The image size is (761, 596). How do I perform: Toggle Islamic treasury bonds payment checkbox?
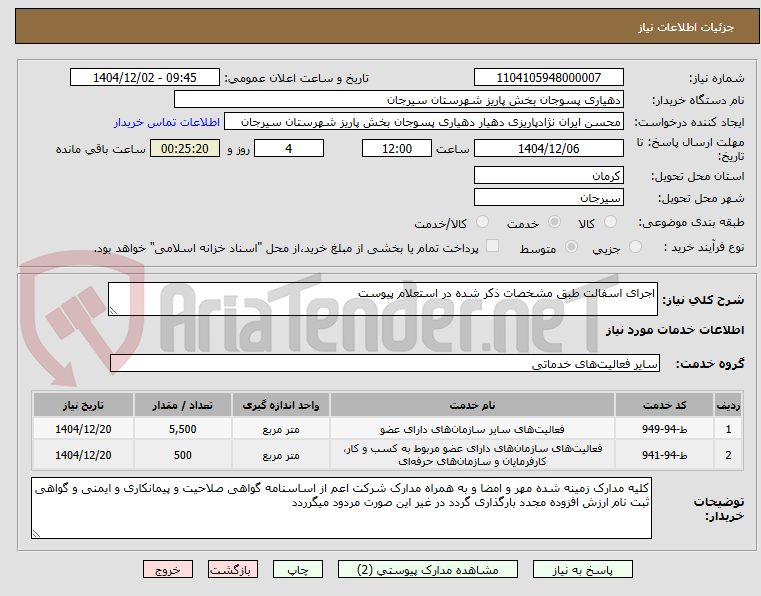click(x=493, y=246)
